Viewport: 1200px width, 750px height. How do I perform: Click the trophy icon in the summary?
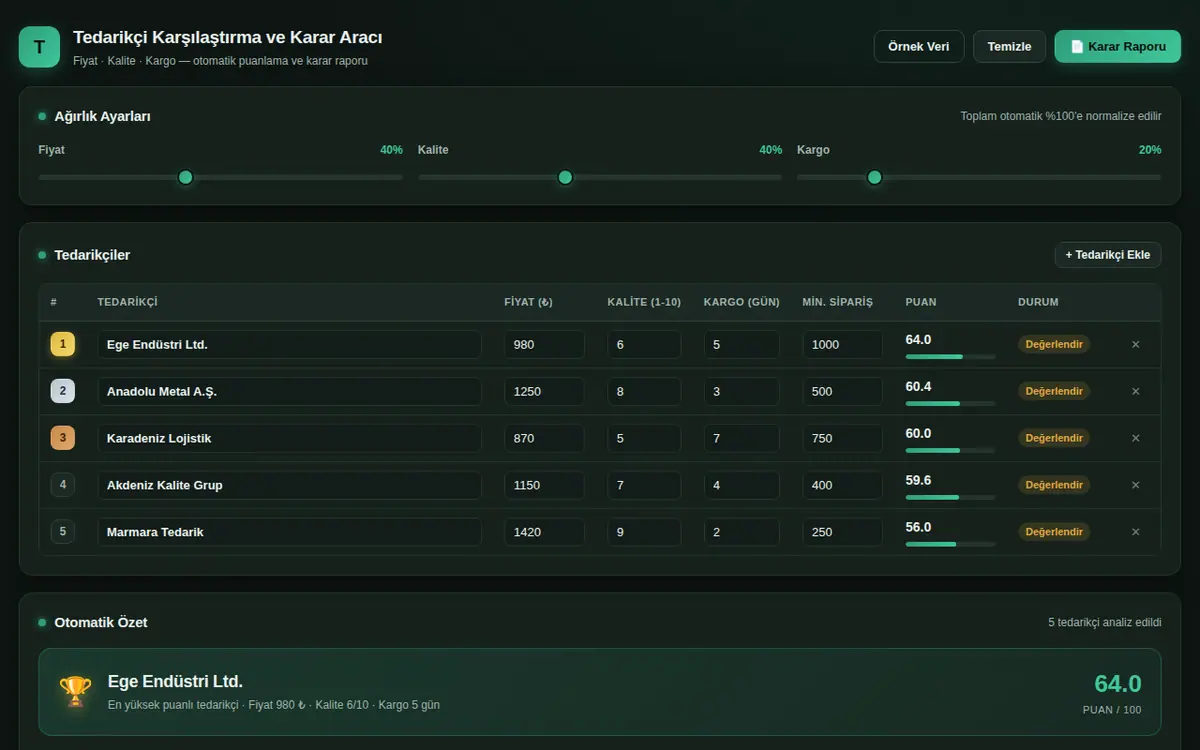75,692
